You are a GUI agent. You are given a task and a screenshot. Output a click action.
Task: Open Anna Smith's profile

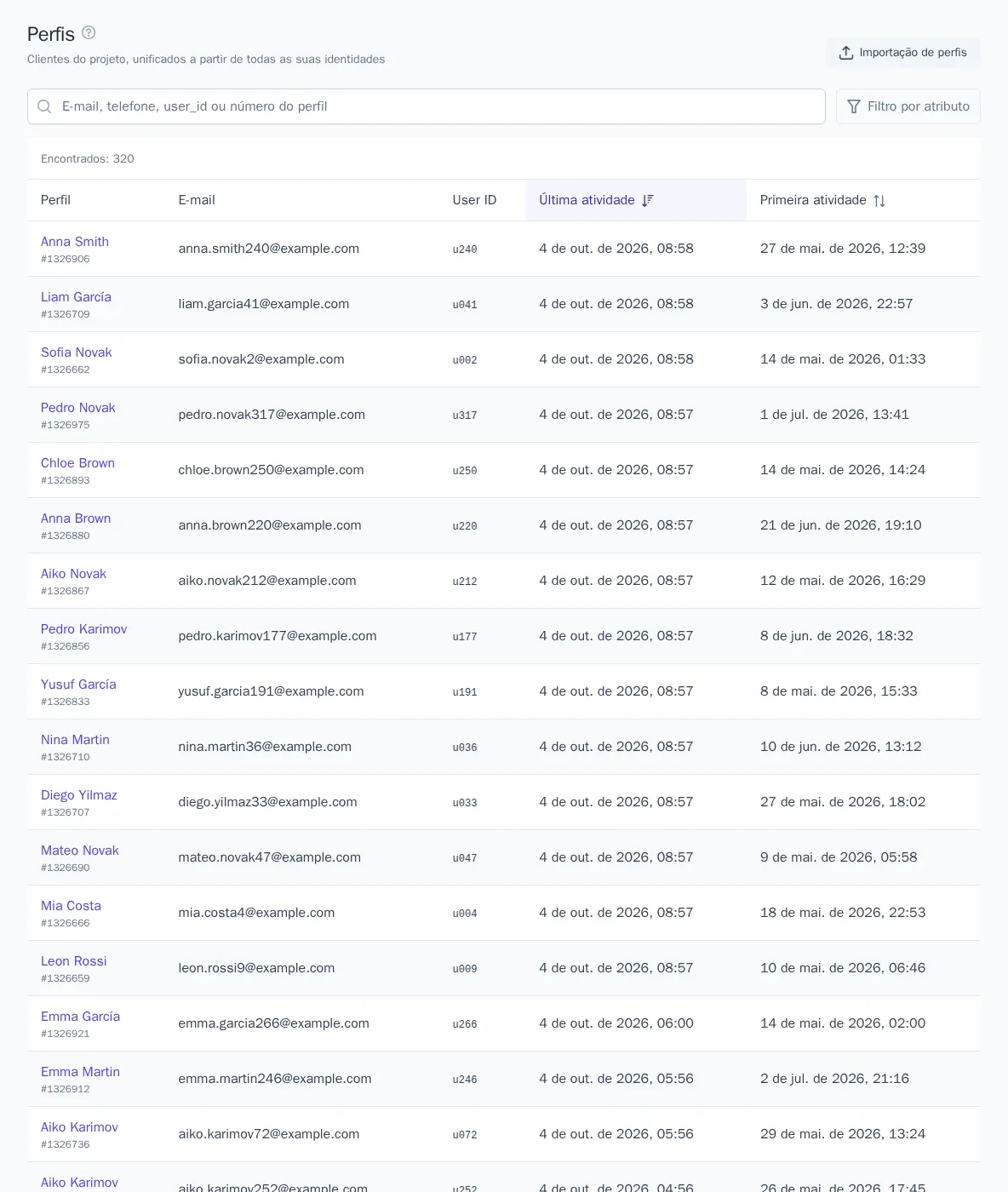(75, 242)
